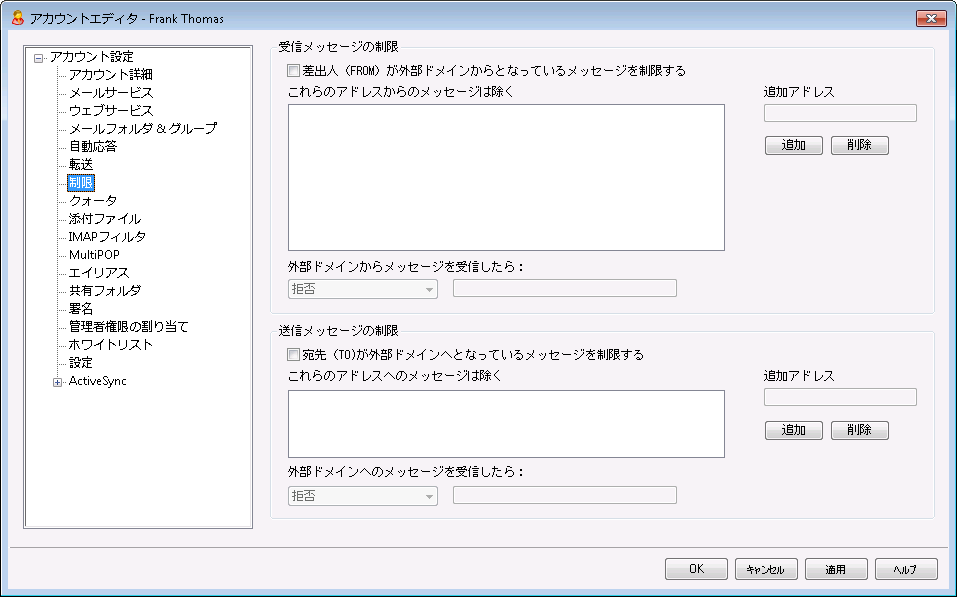957x597 pixels.
Task: Go to the クォータ settings page
Action: tap(92, 201)
